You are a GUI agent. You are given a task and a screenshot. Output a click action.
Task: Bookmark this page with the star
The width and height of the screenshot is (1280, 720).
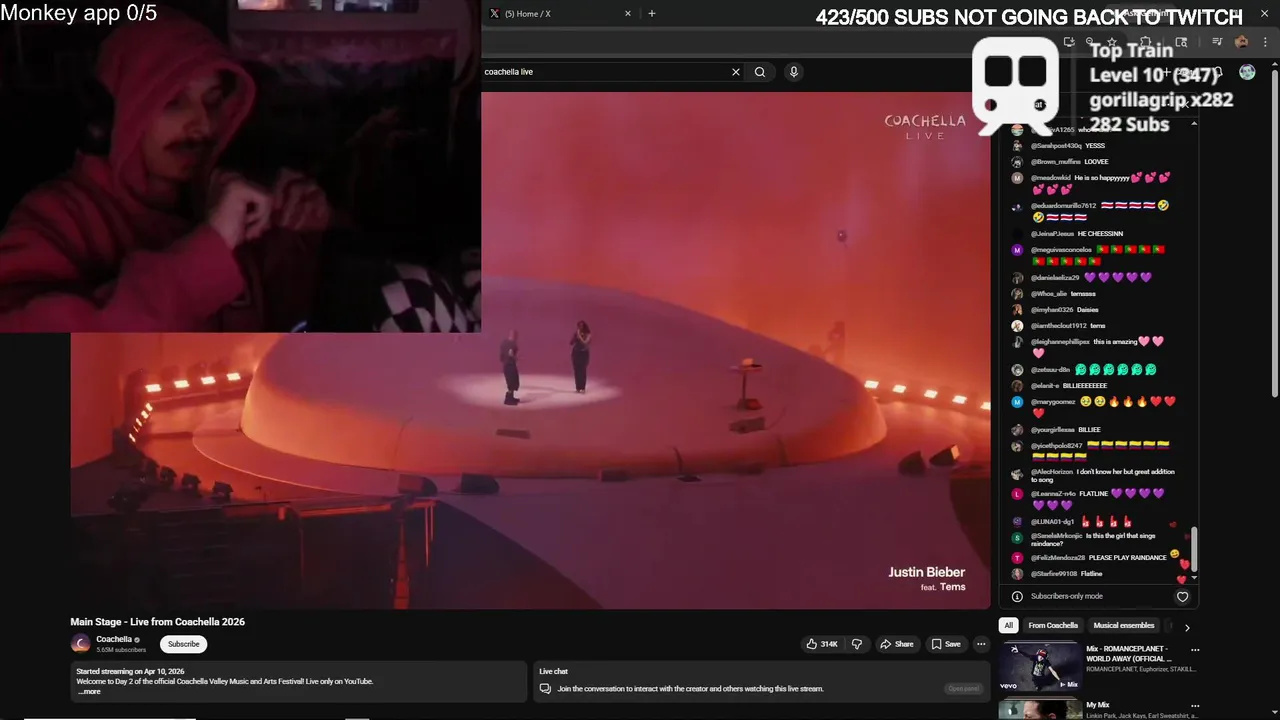pyautogui.click(x=1111, y=42)
